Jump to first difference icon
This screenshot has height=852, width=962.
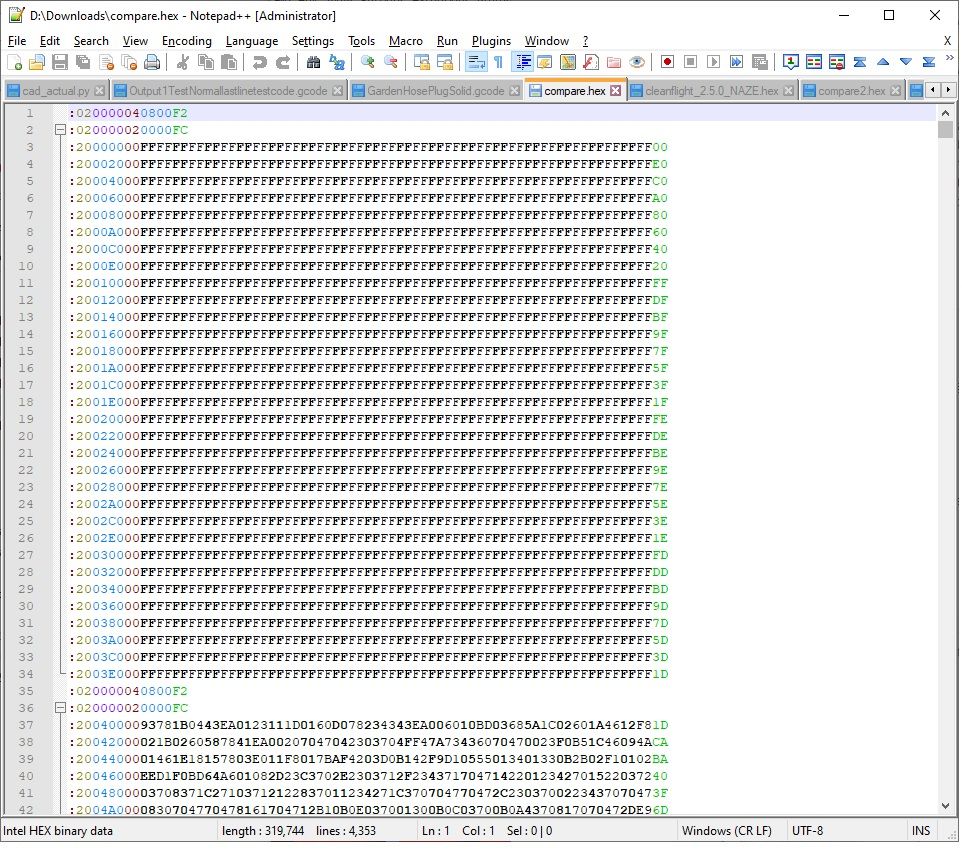[x=860, y=62]
